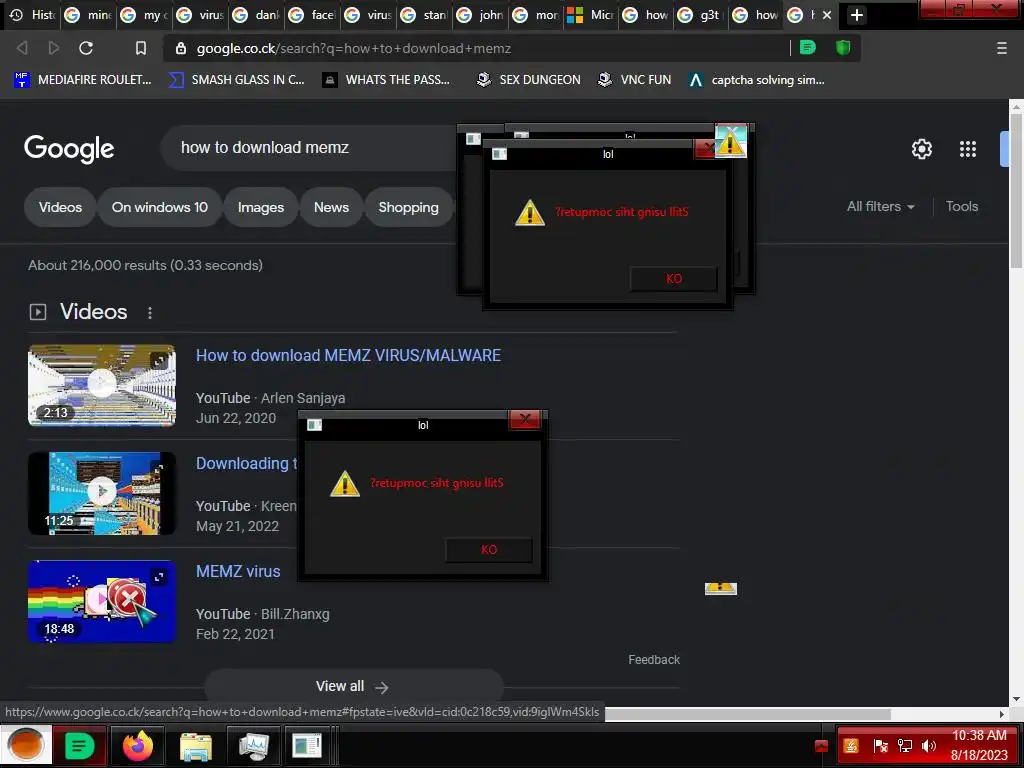
Task: Select the Shopping filter chip
Action: [408, 207]
